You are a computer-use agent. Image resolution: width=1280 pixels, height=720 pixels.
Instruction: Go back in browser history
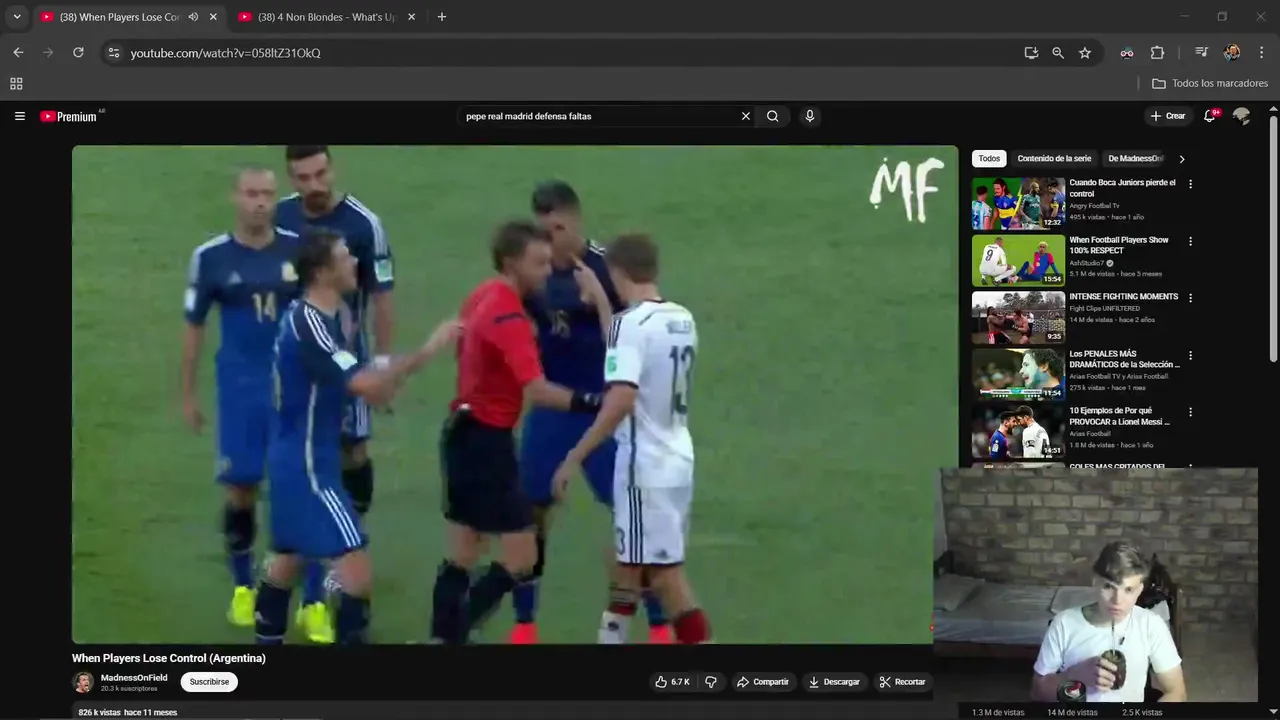click(18, 53)
